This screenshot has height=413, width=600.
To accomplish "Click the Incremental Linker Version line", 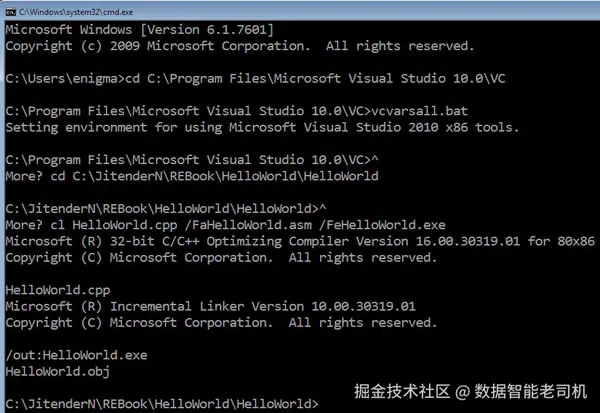I will click(210, 306).
